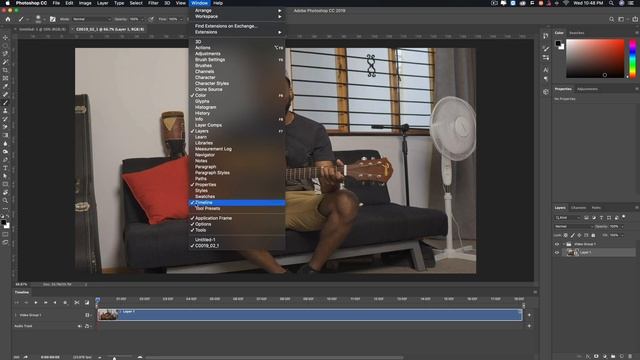Toggle Application Frame in Window menu
The image size is (640, 360).
(237, 218)
